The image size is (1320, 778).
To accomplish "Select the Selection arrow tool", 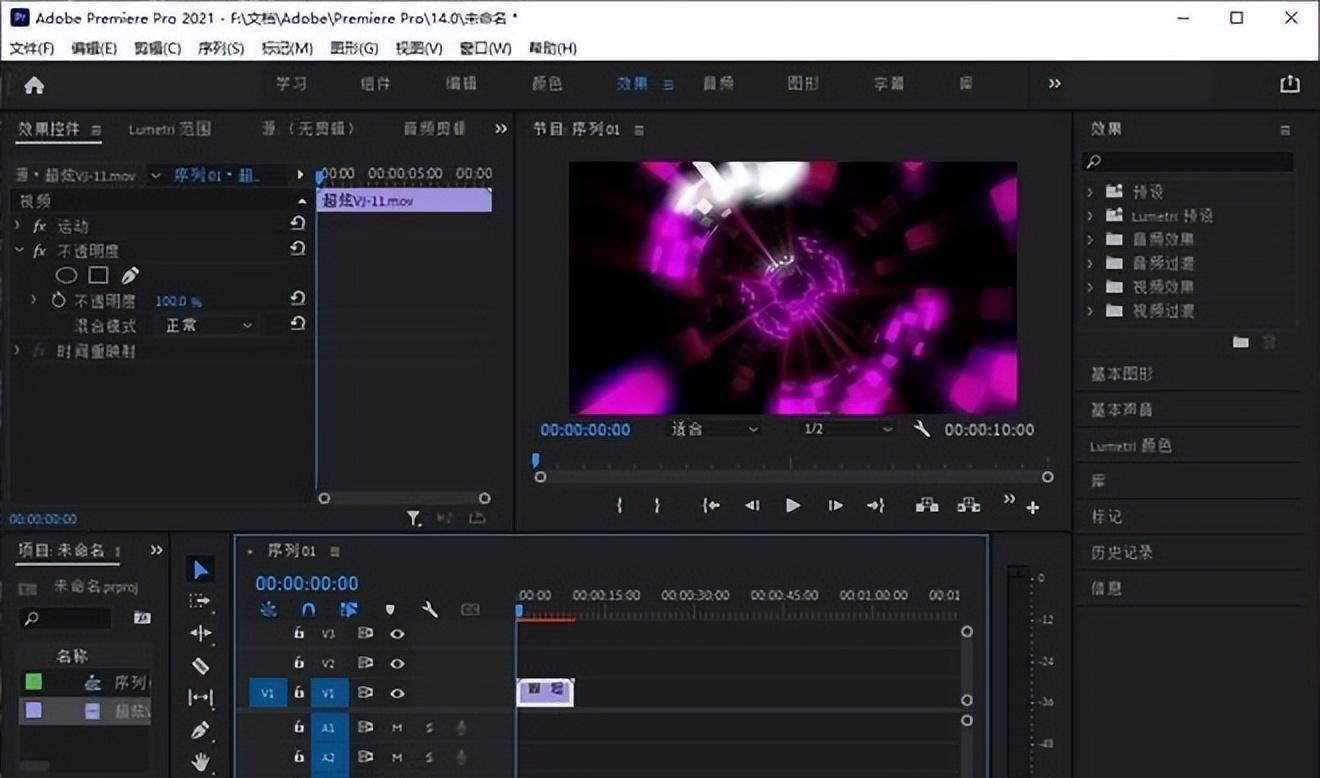I will coord(201,570).
